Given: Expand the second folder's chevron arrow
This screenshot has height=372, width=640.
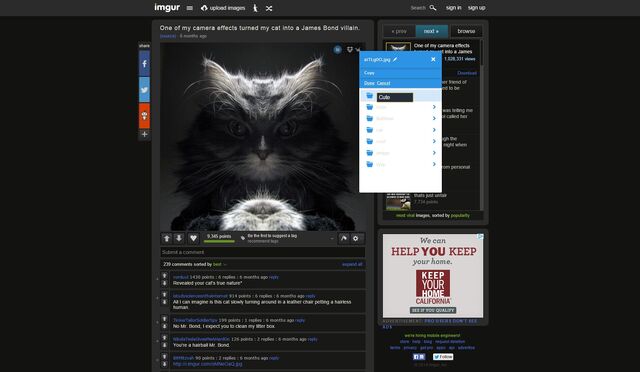Looking at the screenshot, I should pyautogui.click(x=434, y=107).
